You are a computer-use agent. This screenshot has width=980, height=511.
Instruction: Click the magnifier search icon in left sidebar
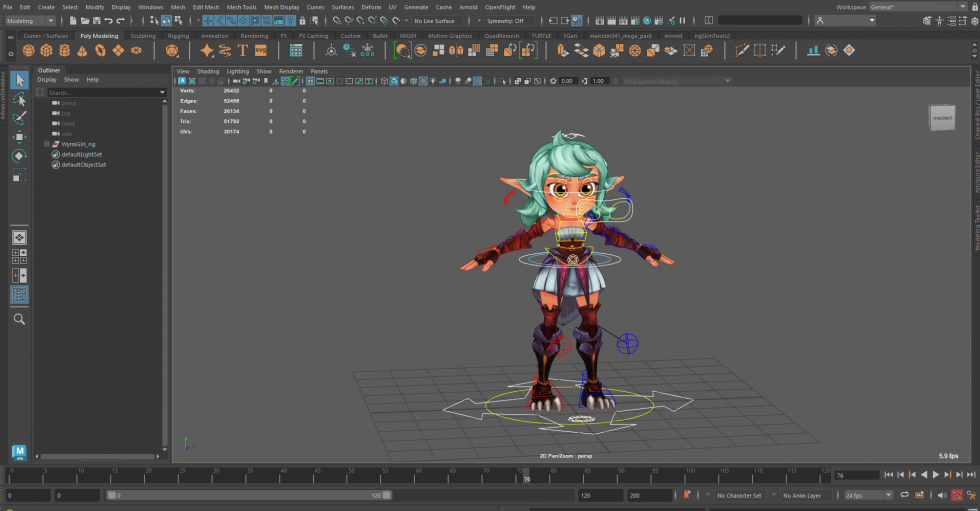tap(19, 319)
